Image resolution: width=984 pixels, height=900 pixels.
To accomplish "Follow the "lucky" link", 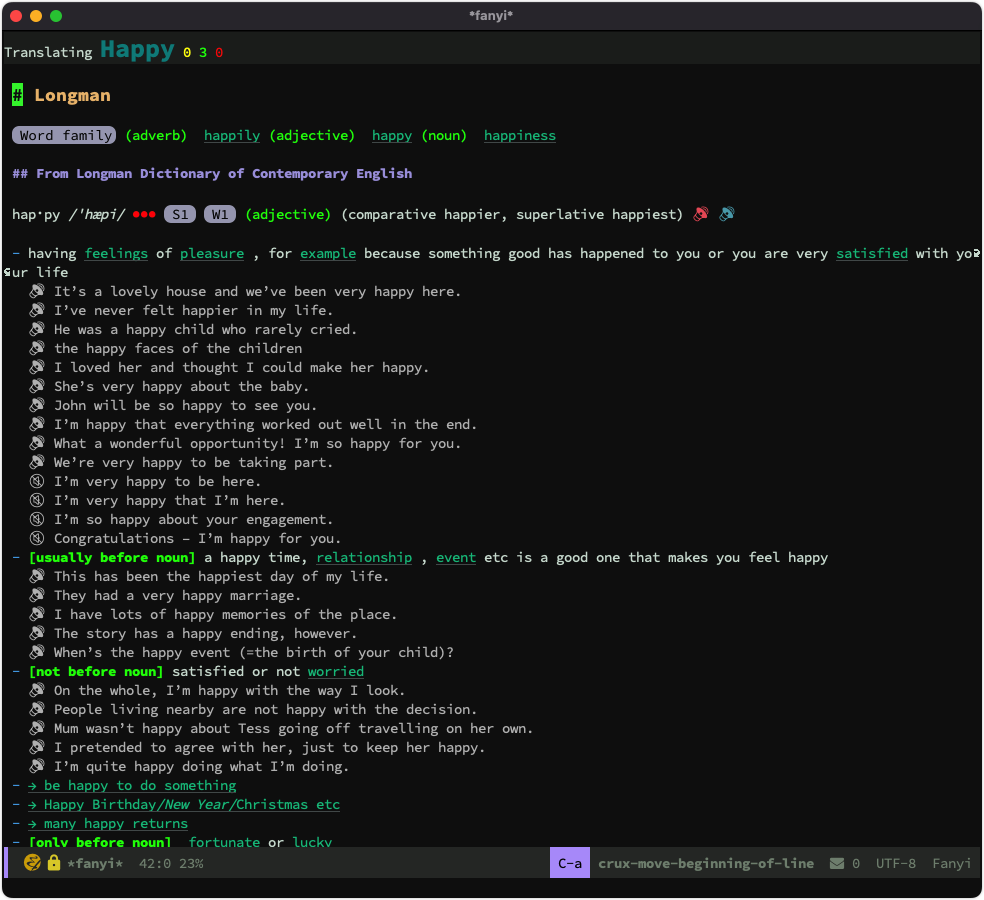I will point(312,842).
